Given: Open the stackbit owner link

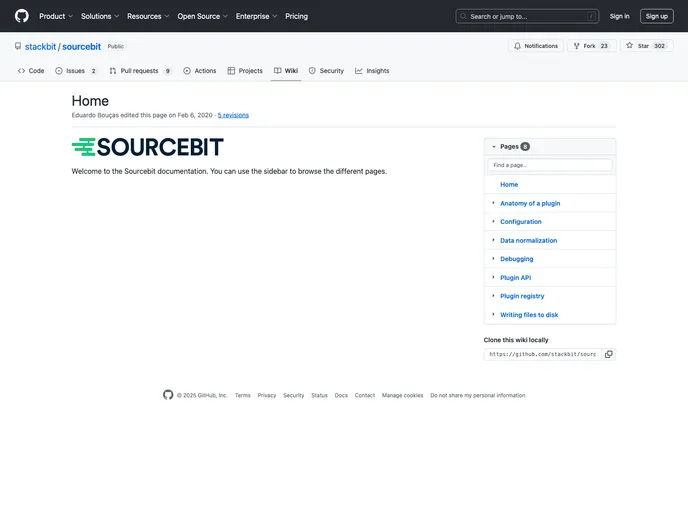Looking at the screenshot, I should tap(40, 47).
